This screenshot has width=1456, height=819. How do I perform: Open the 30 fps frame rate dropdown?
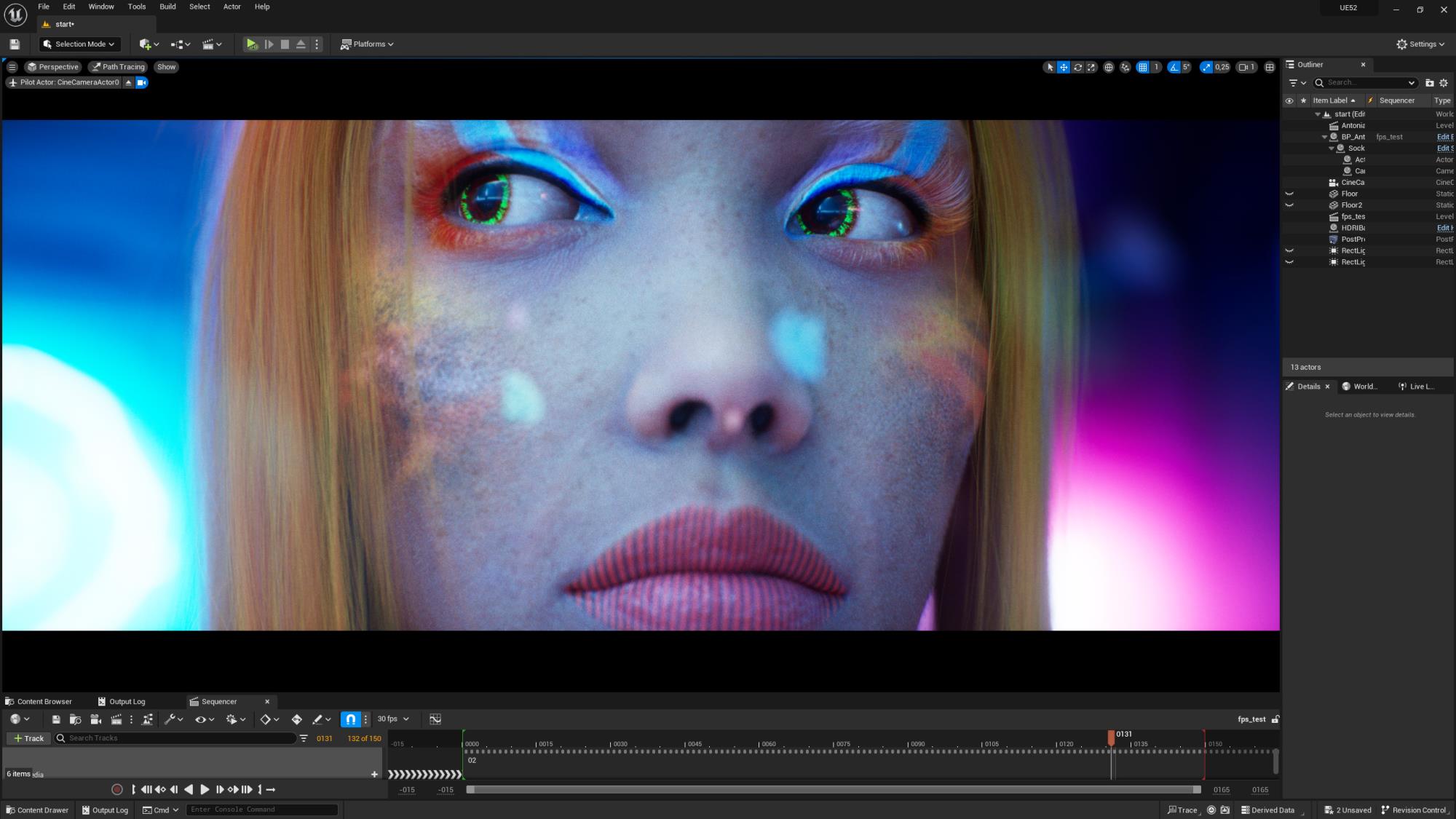393,719
